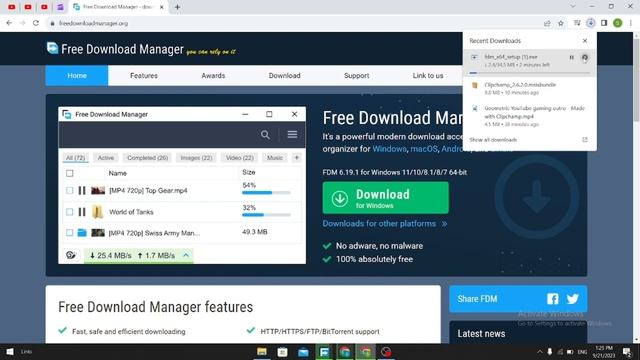Open the green Chrome profile avatar
The height and width of the screenshot is (360, 640).
click(x=618, y=23)
